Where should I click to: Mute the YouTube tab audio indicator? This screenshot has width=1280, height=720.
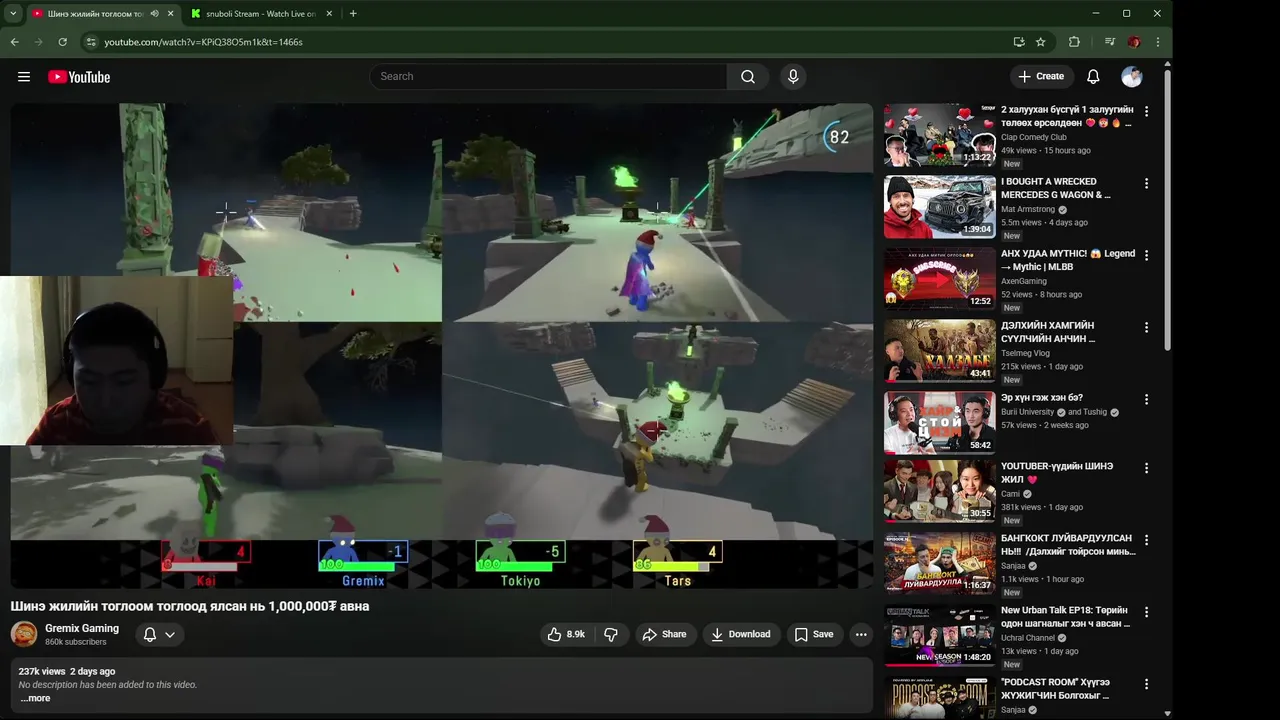coord(155,14)
